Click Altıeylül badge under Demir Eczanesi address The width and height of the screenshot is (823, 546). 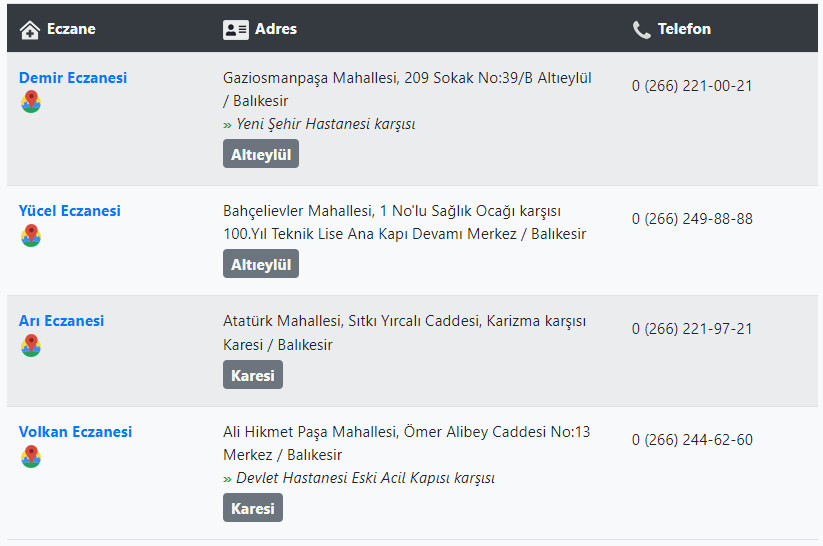[x=261, y=154]
